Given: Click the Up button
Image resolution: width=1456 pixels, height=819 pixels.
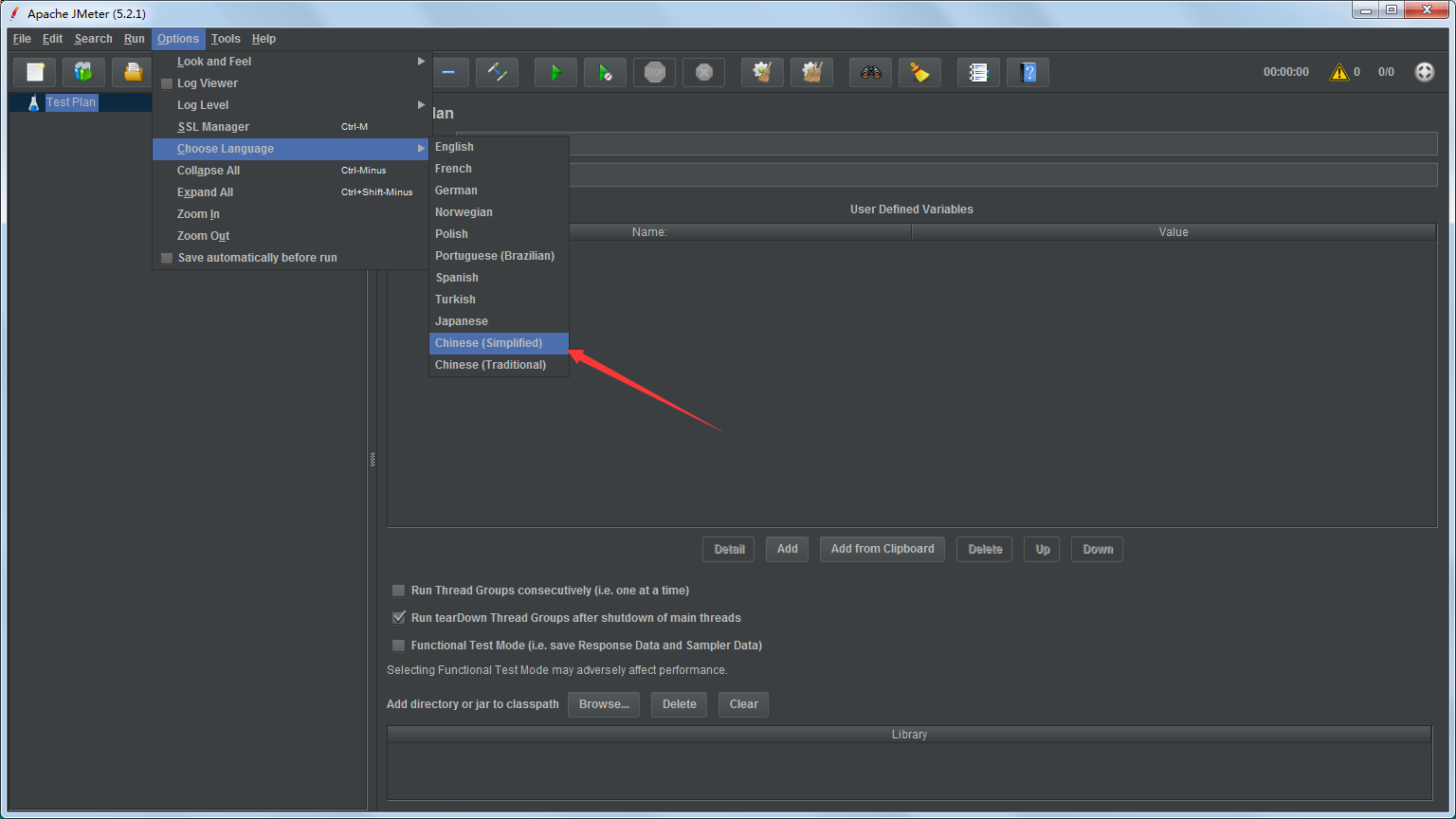Looking at the screenshot, I should [x=1043, y=550].
